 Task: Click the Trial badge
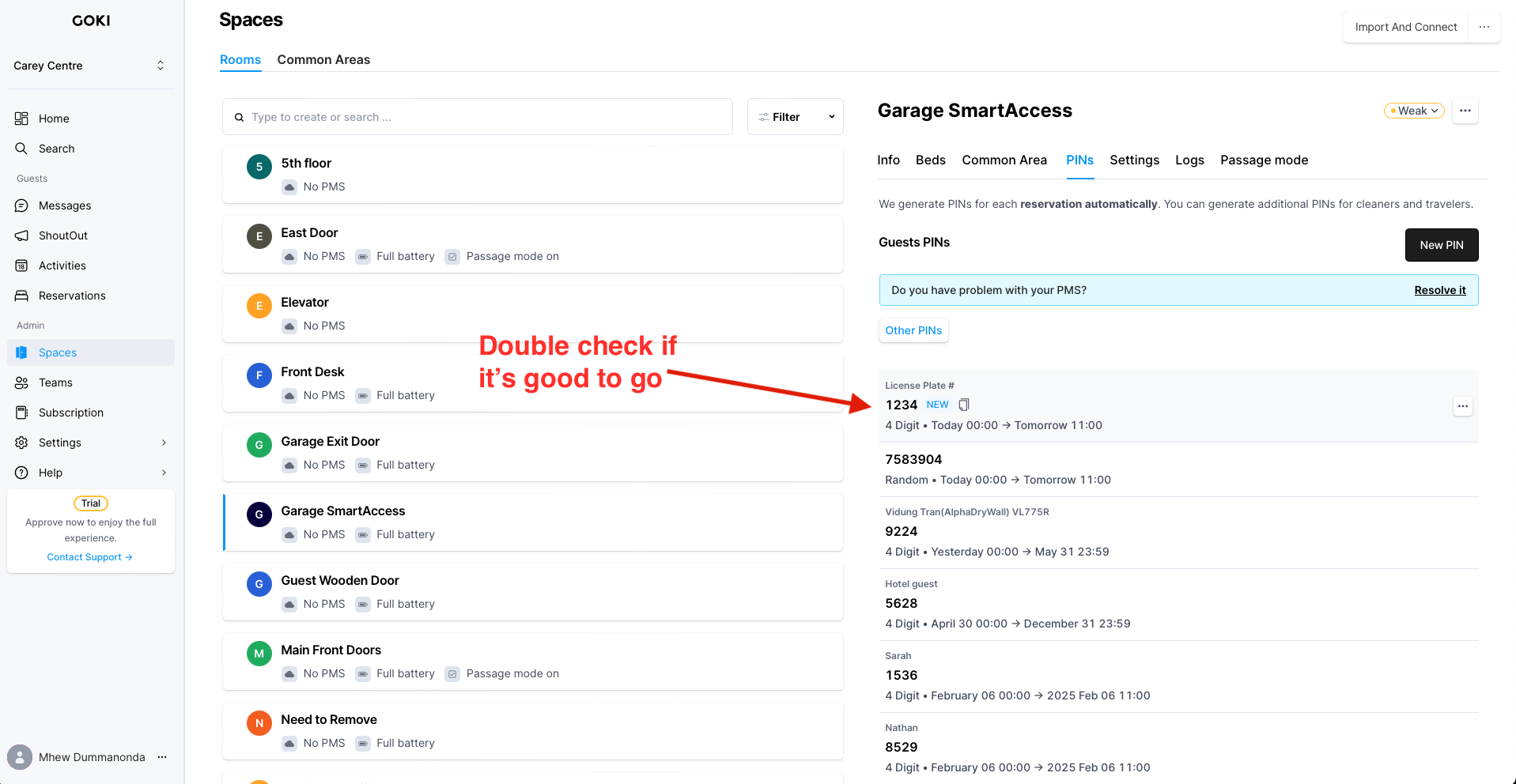(91, 503)
